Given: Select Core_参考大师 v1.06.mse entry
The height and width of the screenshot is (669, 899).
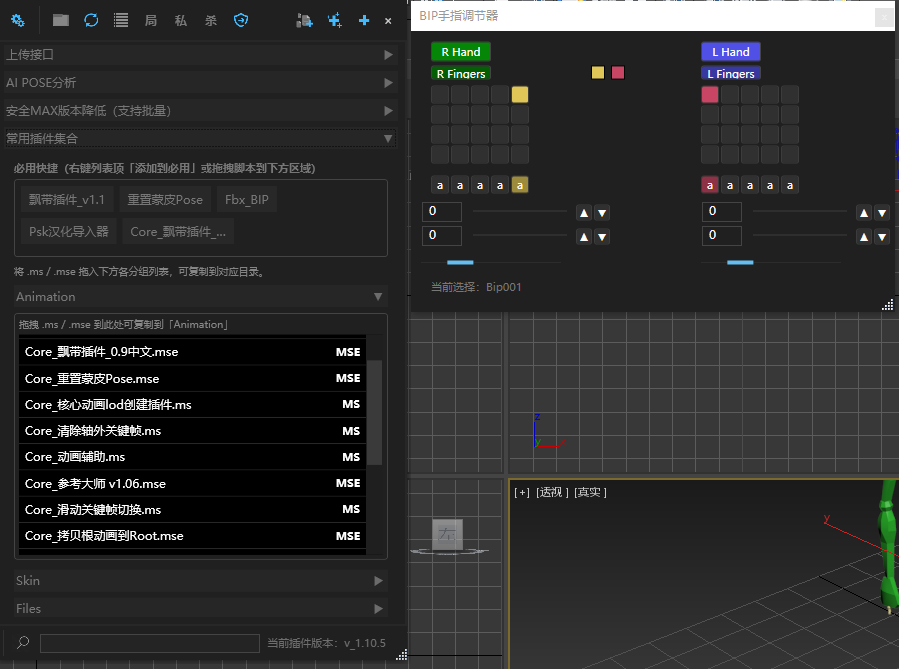Looking at the screenshot, I should pos(192,483).
